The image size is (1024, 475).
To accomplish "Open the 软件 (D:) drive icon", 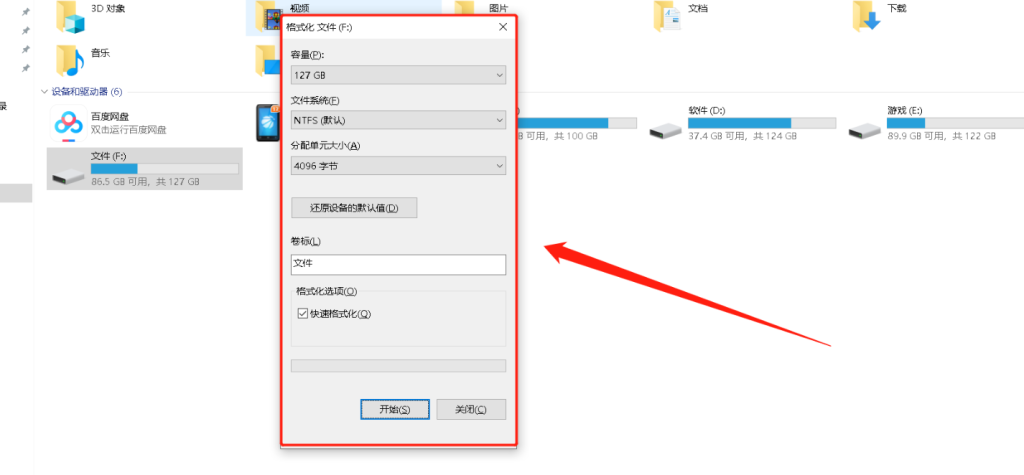I will 665,130.
